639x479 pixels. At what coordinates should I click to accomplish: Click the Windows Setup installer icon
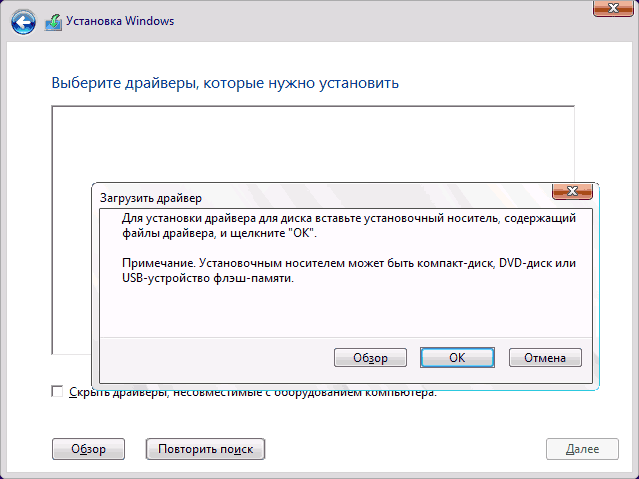53,22
